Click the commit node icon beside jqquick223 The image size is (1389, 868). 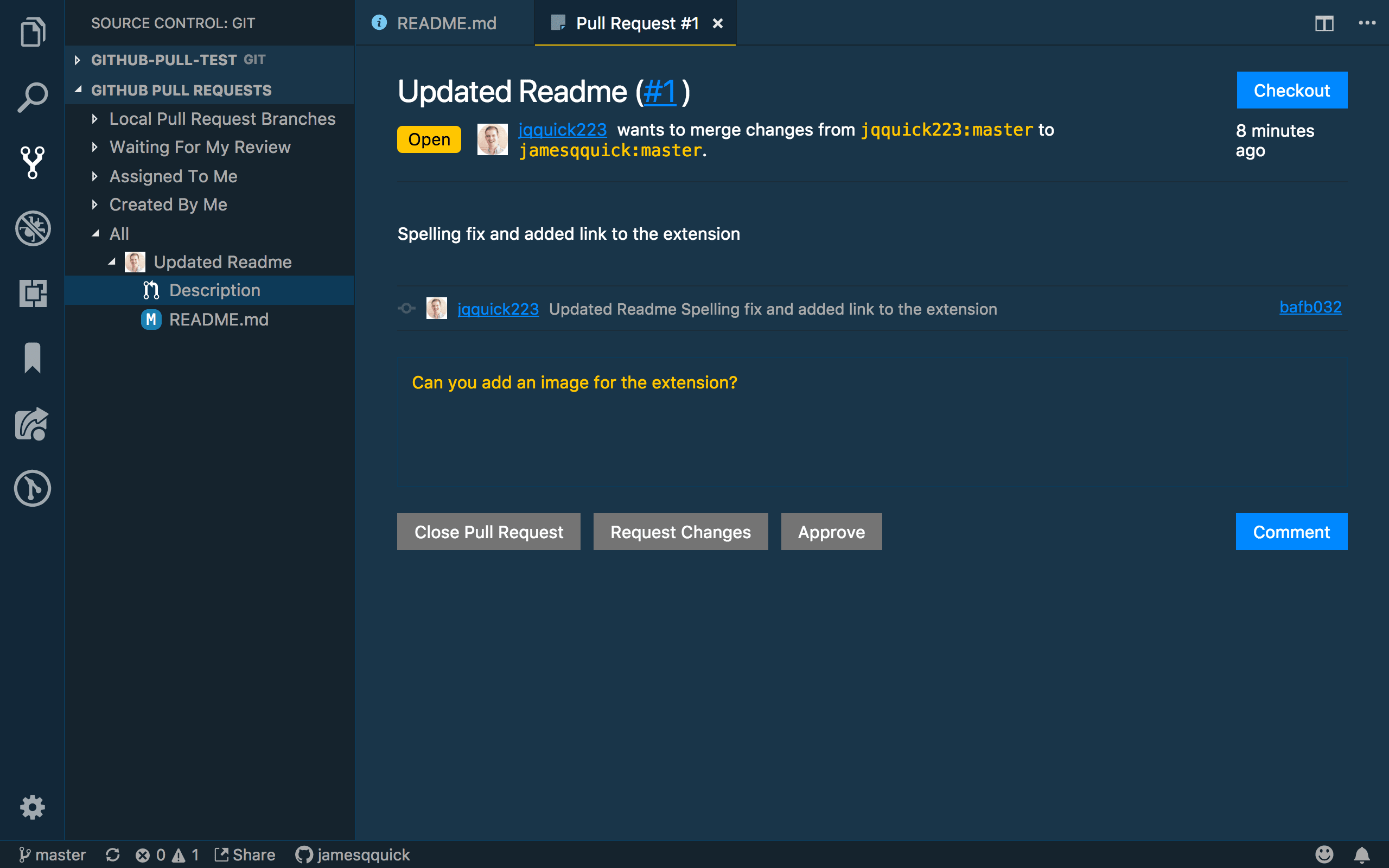click(406, 308)
